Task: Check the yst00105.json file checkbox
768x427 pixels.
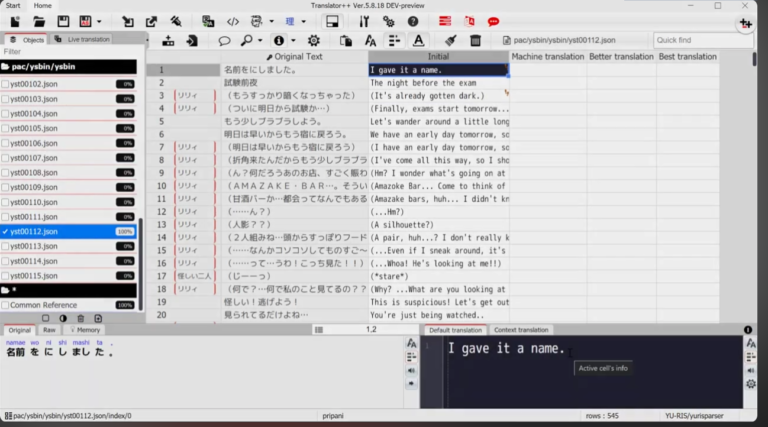Action: click(x=7, y=128)
